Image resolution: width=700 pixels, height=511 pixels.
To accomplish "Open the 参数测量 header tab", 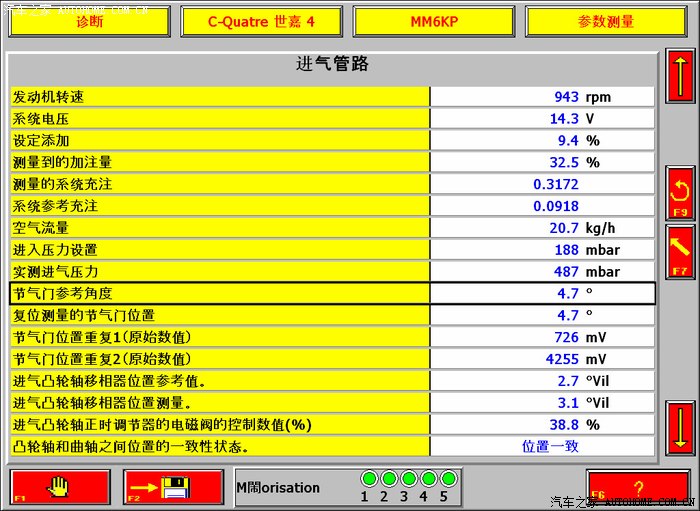I will 606,21.
